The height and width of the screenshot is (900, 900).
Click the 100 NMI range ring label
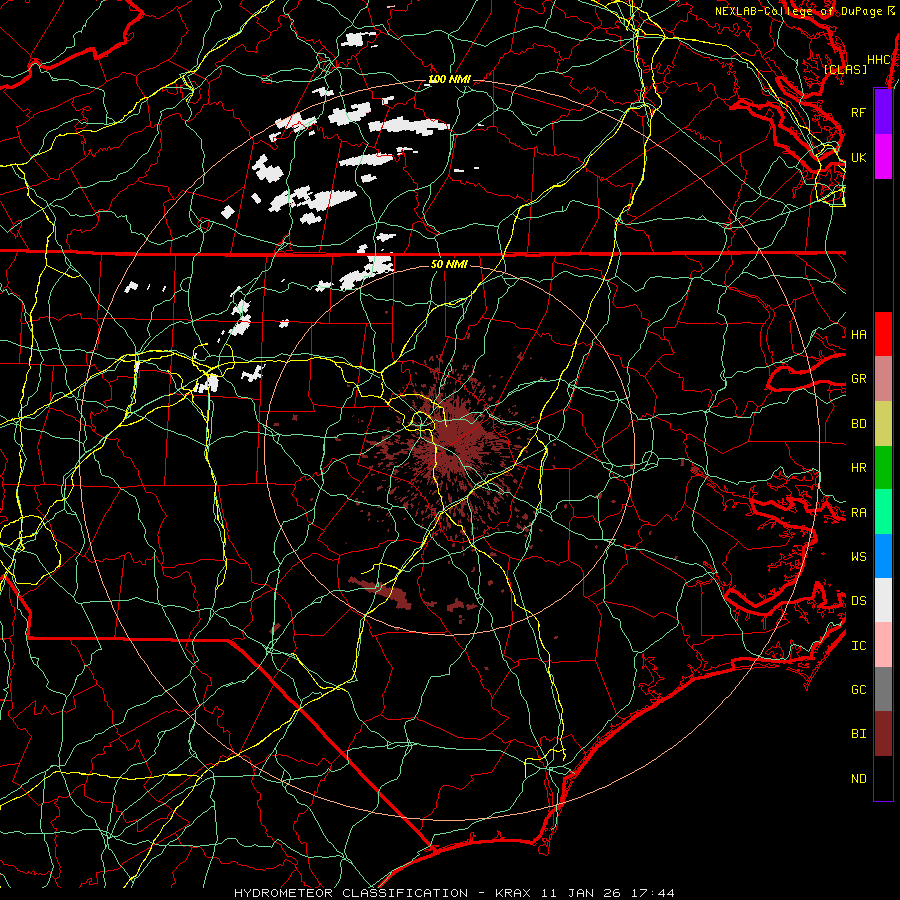coord(449,79)
